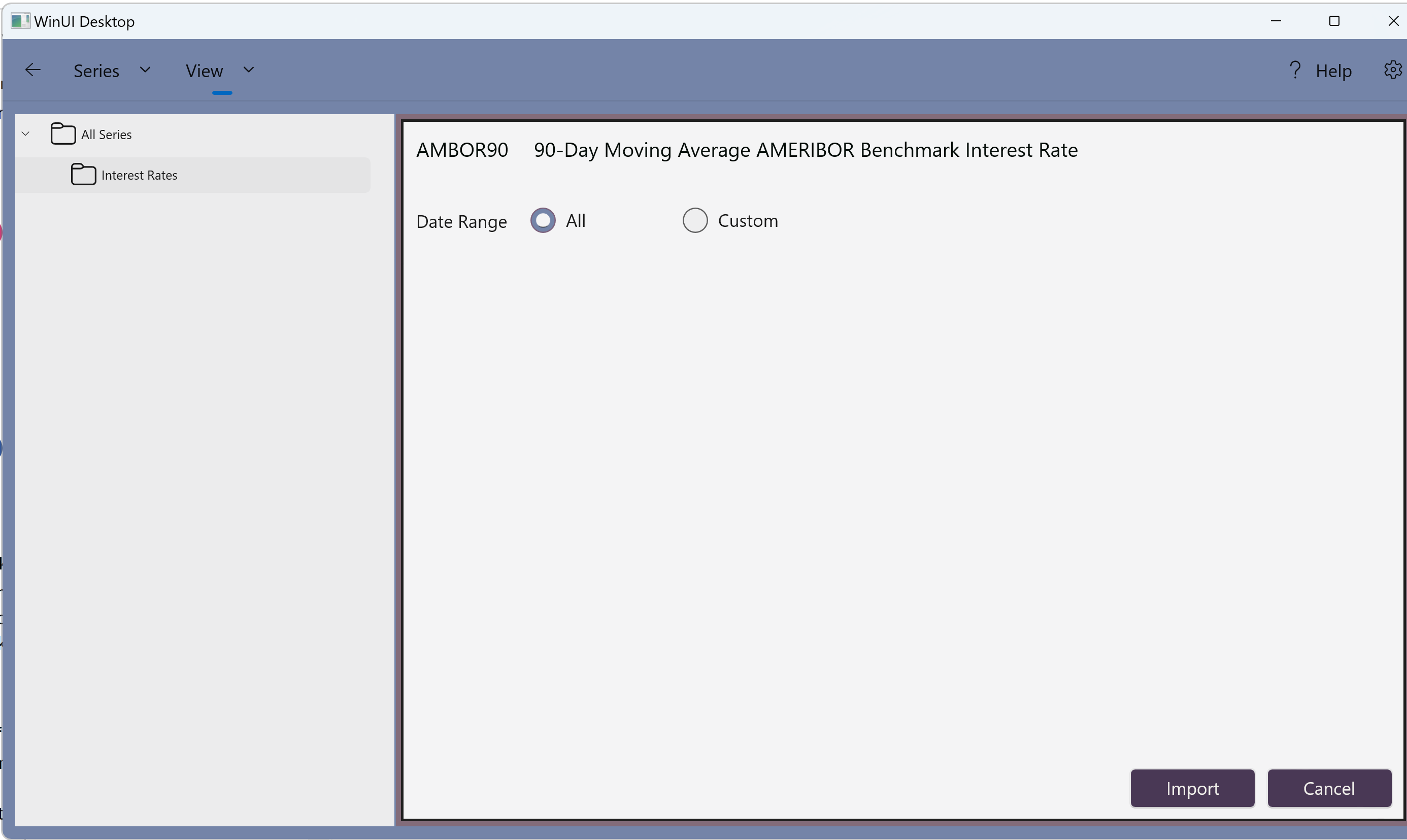
Task: Maximize the WinUI Desktop window
Action: (1334, 21)
